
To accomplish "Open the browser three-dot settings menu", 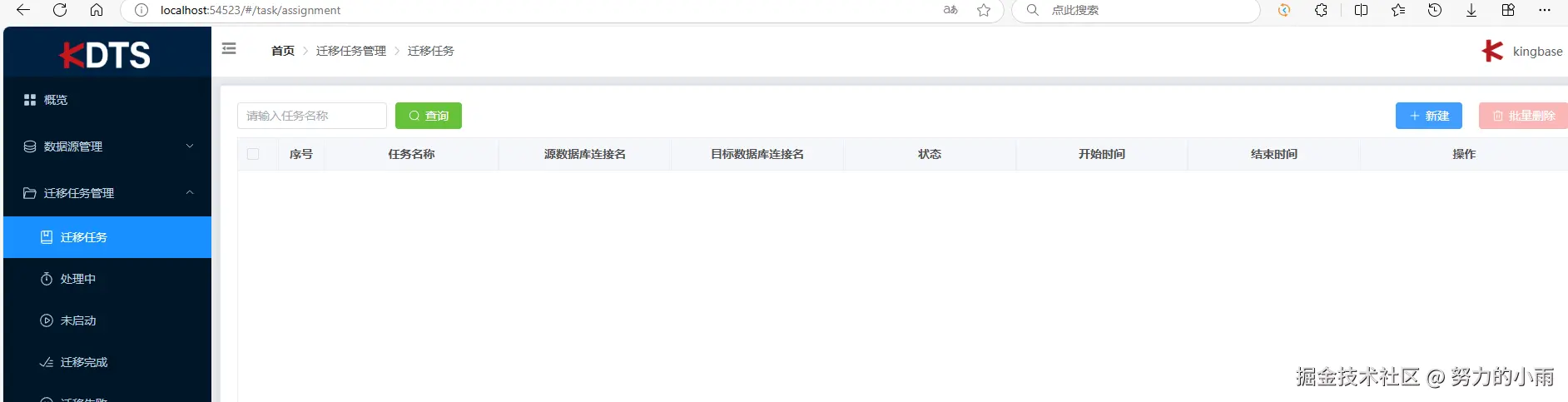I will coord(1545,10).
